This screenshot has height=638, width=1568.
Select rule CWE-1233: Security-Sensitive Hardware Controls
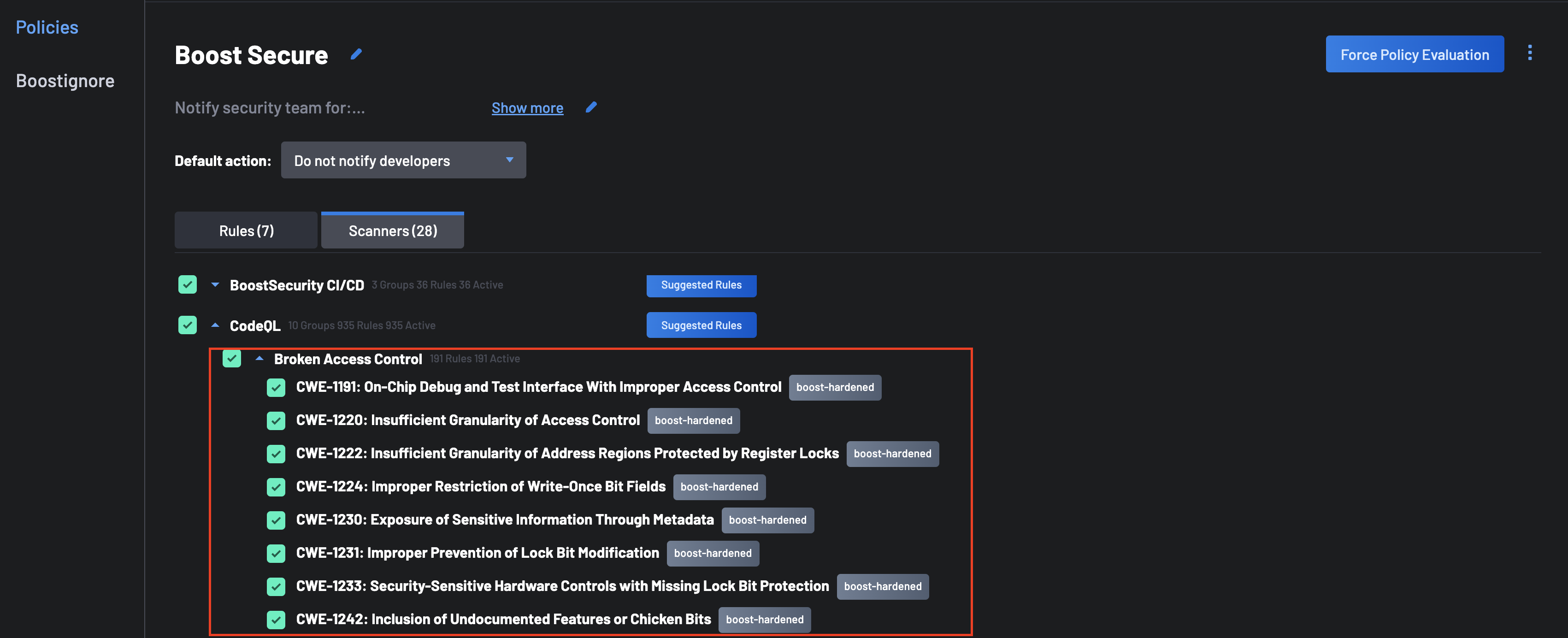pyautogui.click(x=562, y=586)
